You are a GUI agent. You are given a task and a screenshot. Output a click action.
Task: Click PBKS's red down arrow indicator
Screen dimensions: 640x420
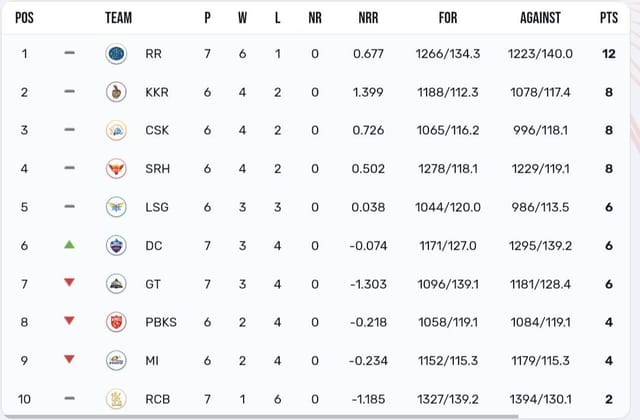[69, 321]
